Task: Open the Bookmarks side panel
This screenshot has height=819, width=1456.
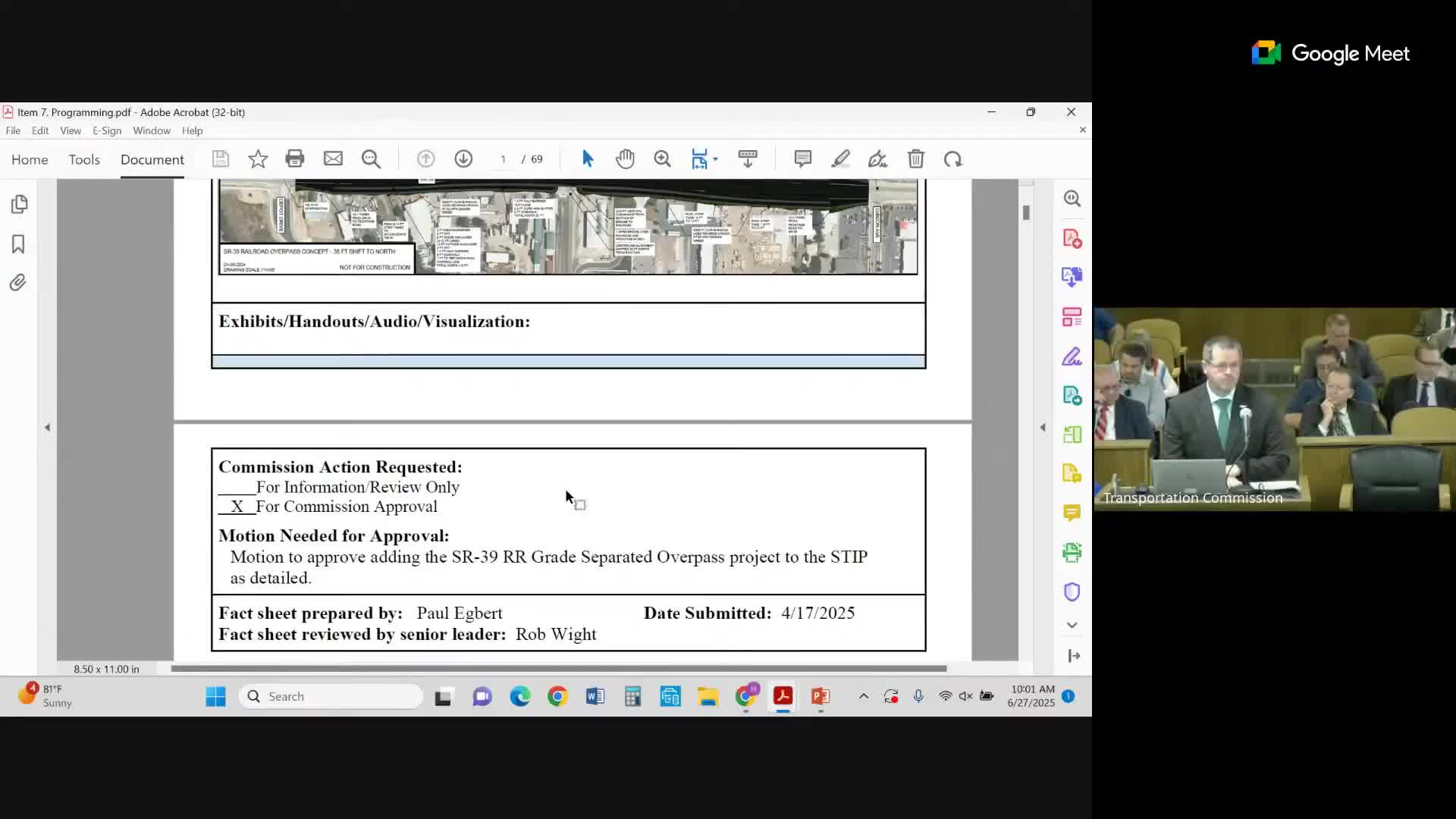Action: tap(18, 244)
